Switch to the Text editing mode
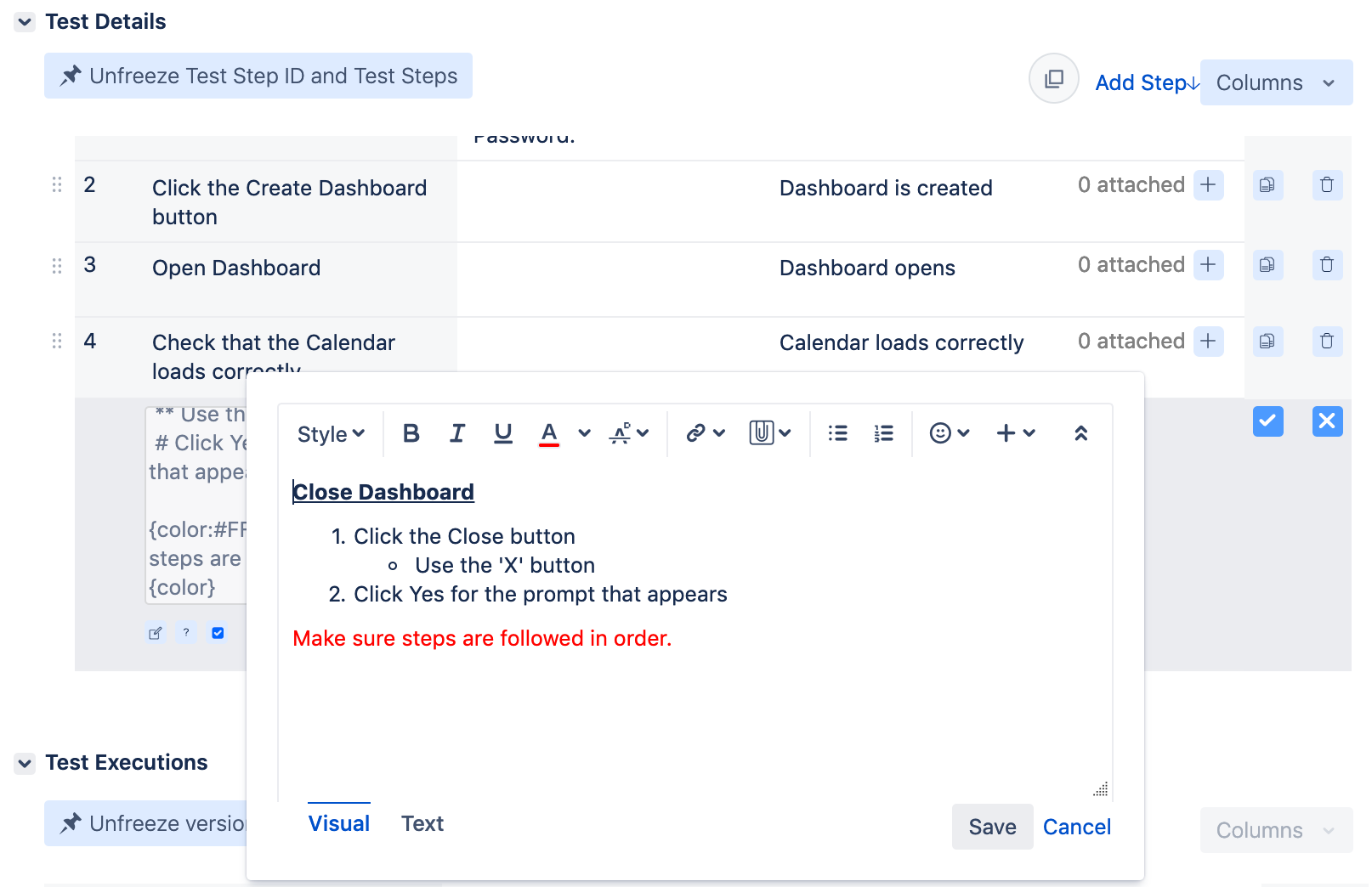Viewport: 1372px width, 887px height. click(422, 822)
